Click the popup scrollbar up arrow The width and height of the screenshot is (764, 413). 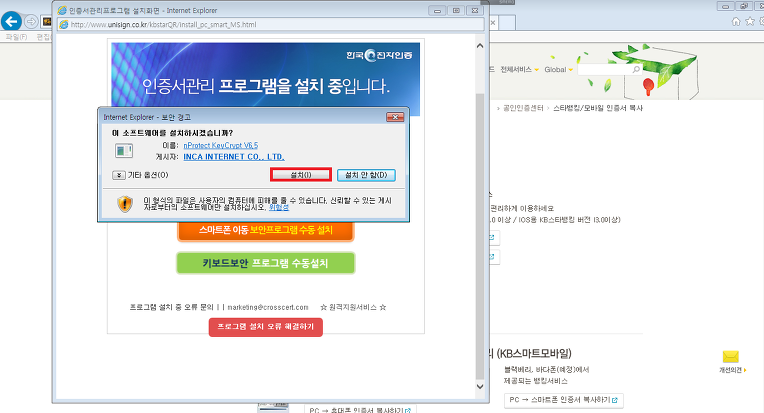coord(480,46)
